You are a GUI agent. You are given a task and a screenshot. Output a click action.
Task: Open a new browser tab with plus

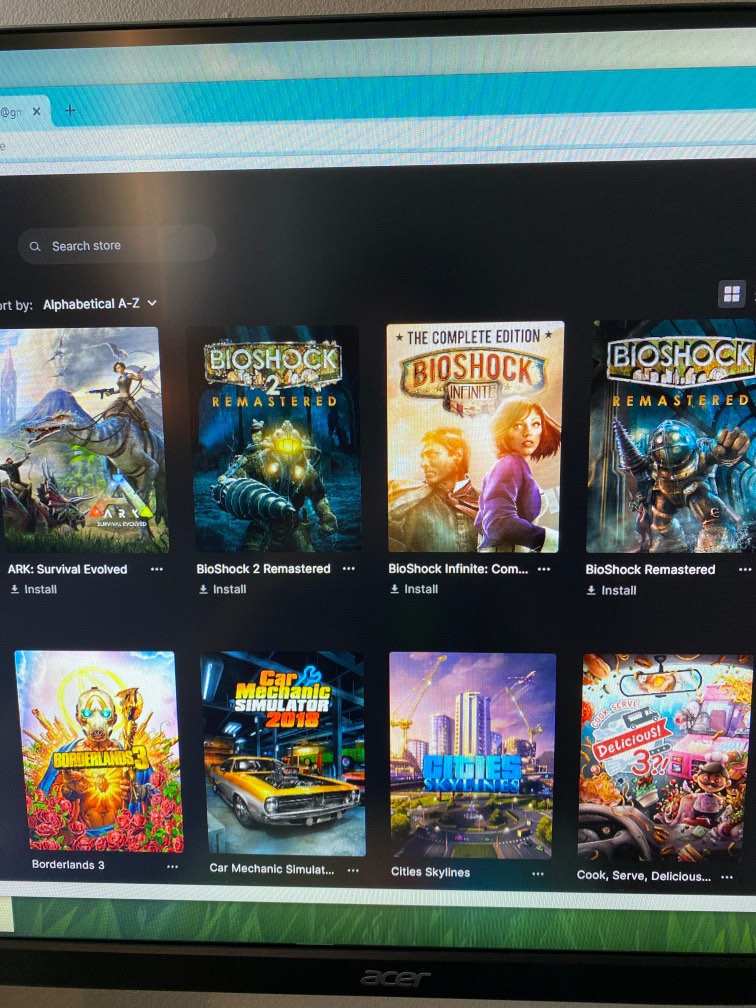(x=70, y=111)
